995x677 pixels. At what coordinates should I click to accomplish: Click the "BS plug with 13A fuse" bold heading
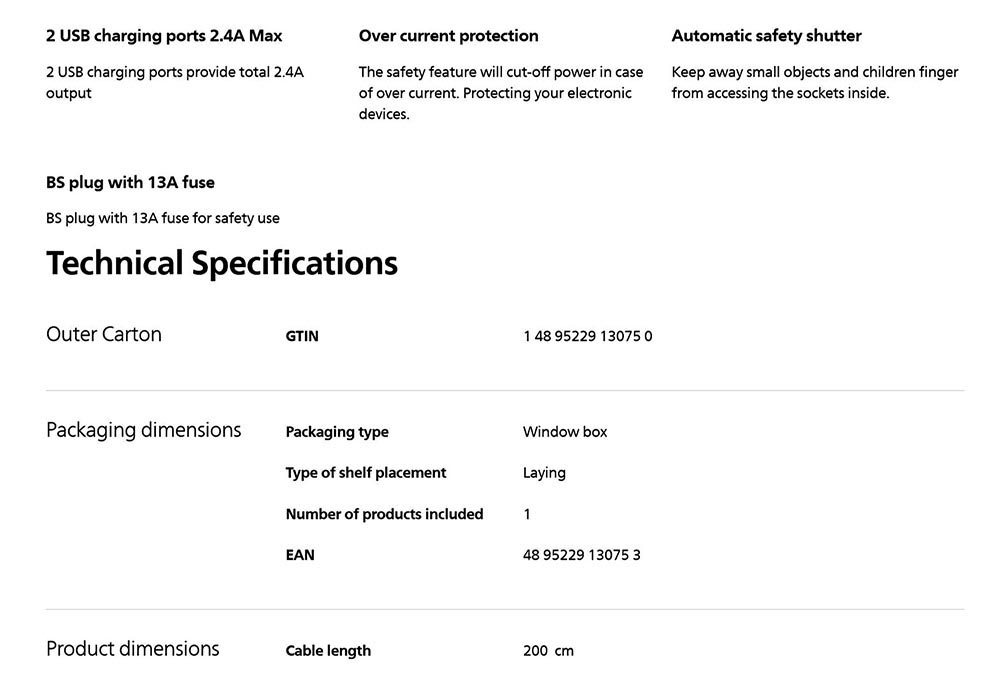coord(130,182)
